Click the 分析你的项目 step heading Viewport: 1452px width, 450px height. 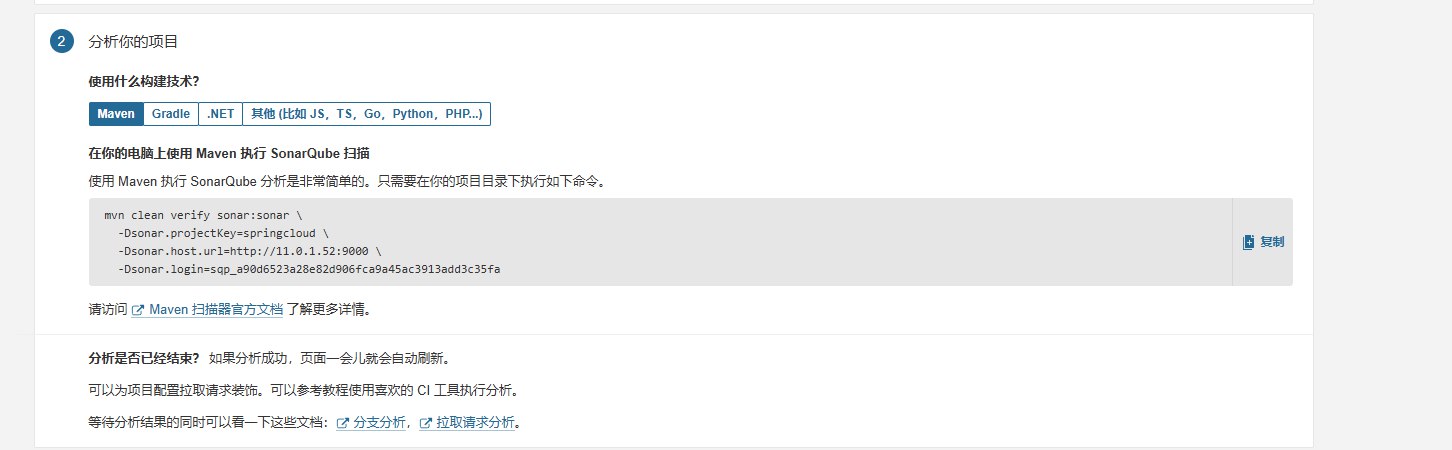click(x=133, y=42)
